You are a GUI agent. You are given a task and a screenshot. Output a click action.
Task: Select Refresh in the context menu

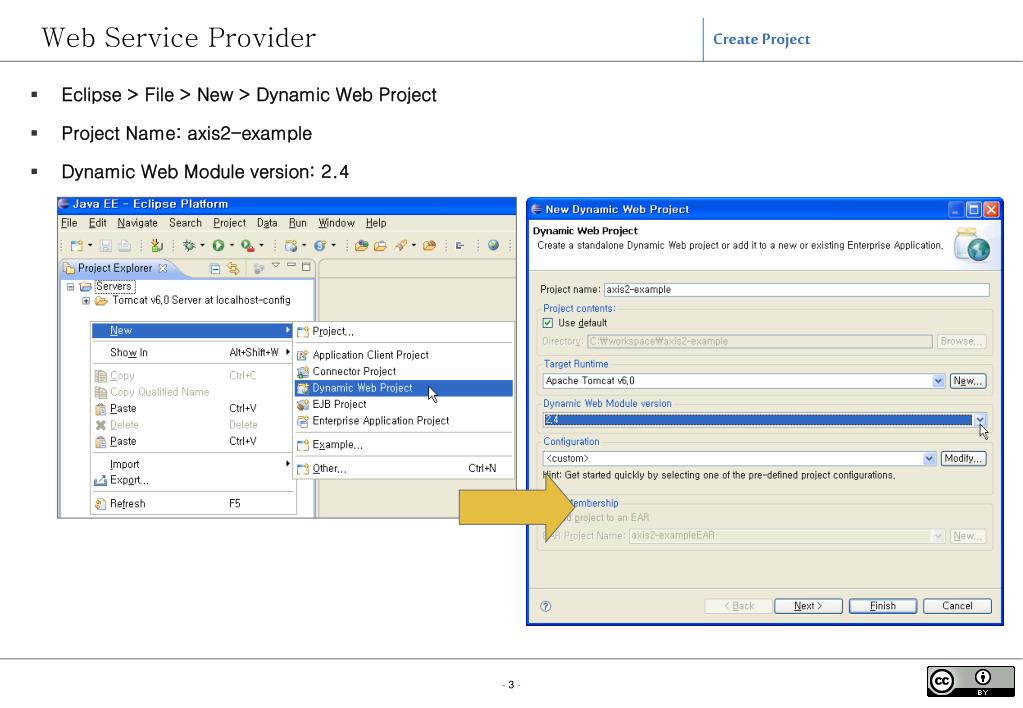coord(191,504)
